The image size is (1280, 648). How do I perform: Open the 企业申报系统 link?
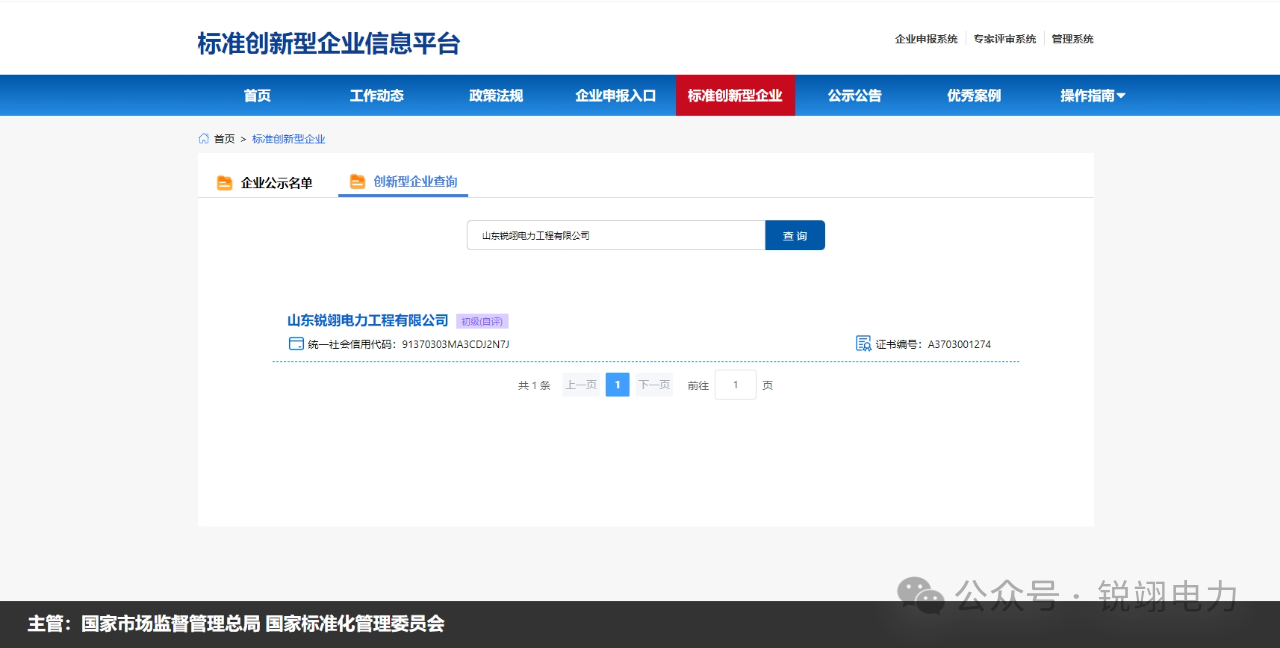click(926, 39)
